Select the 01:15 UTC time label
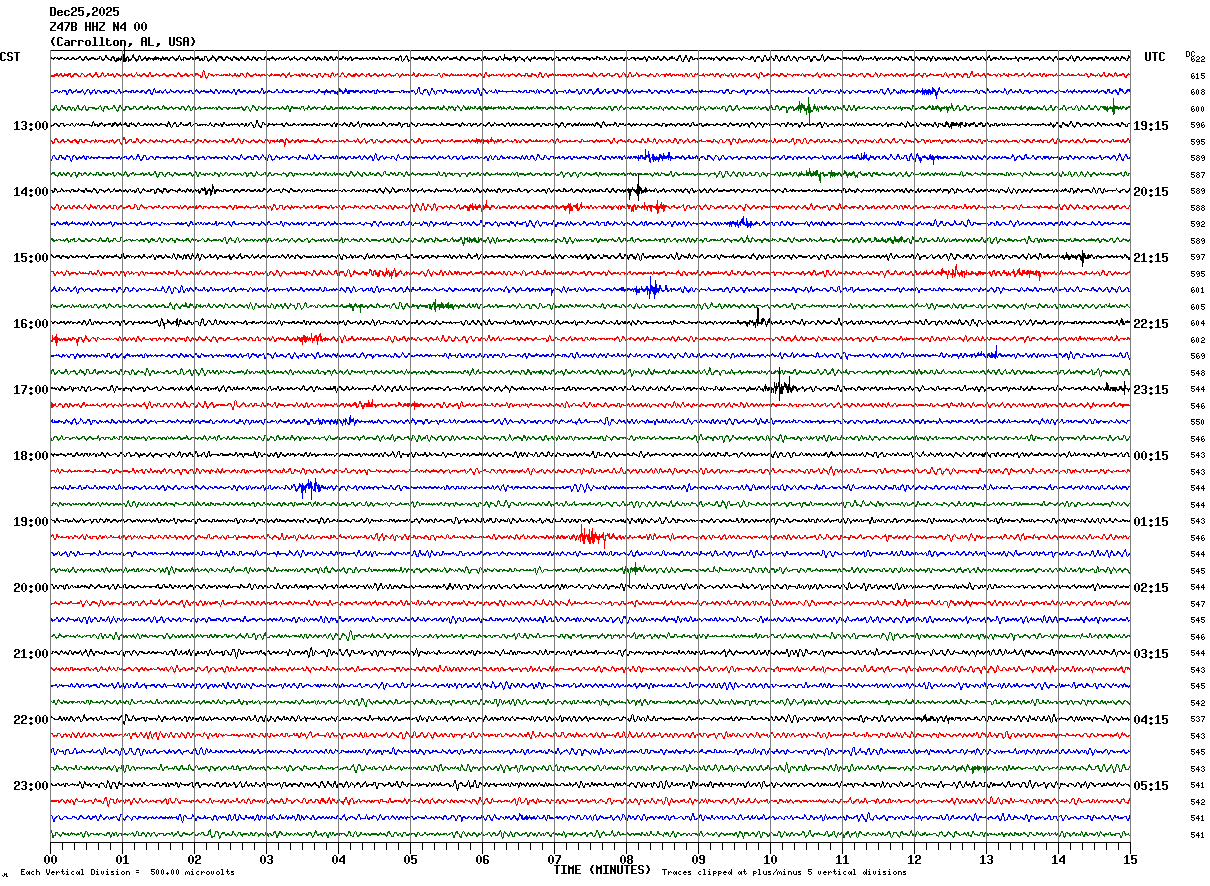The image size is (1210, 886). [x=1150, y=522]
